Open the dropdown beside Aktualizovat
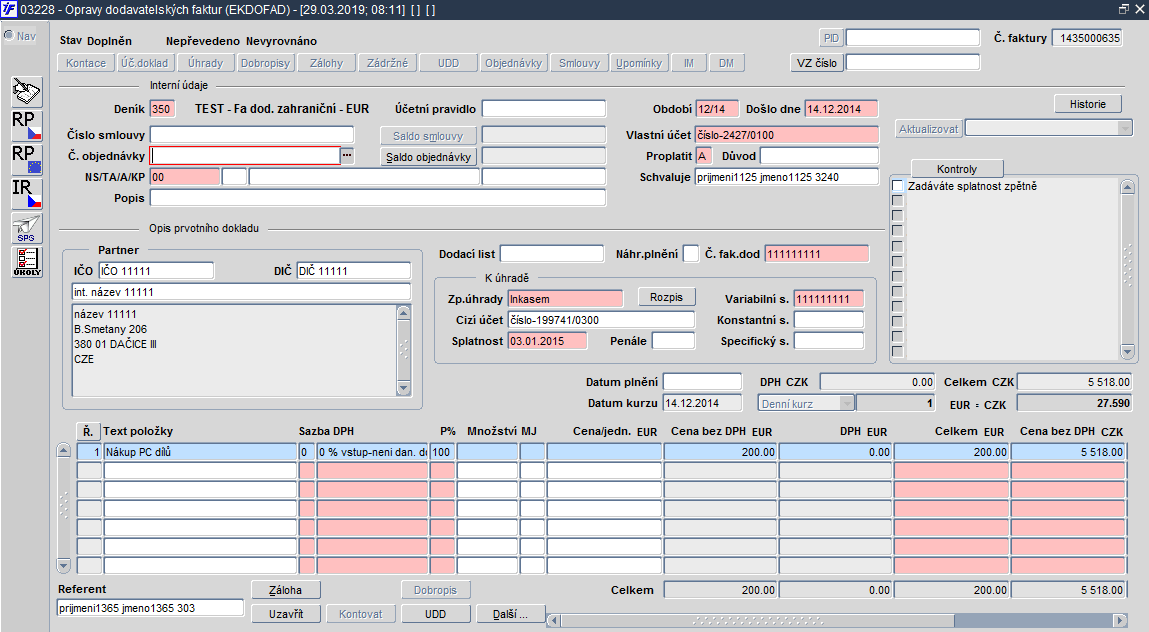1149x632 pixels. click(1126, 128)
